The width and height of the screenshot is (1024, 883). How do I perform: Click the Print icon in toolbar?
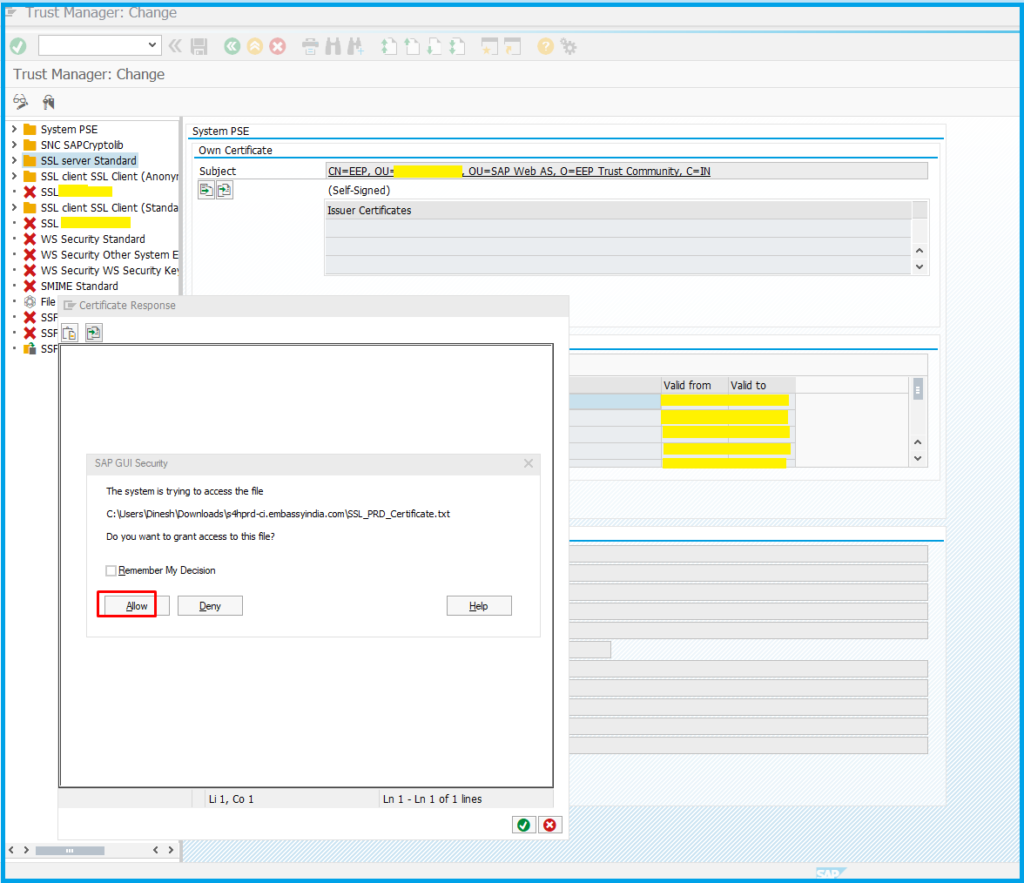(x=310, y=46)
